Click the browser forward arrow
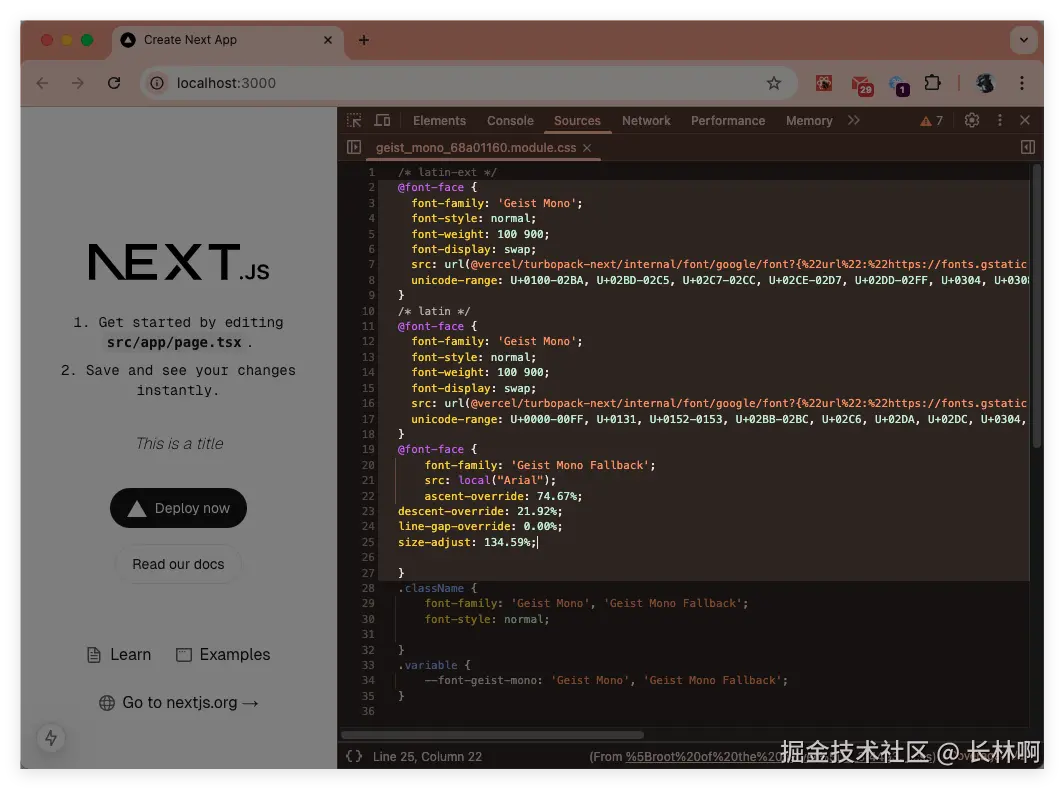Screen dimensions: 1064x789 point(77,83)
